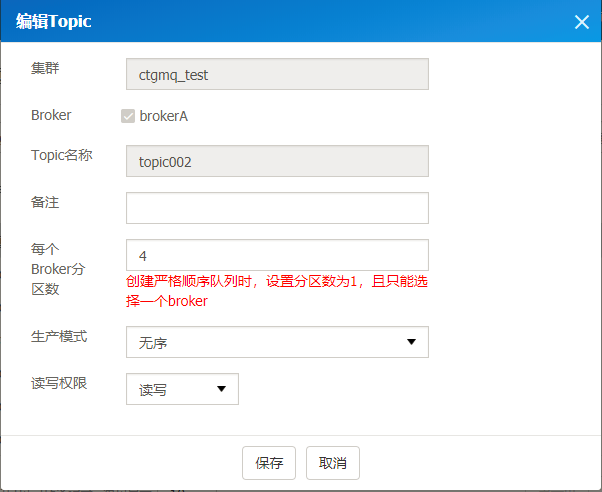This screenshot has height=492, width=602.
Task: Click the 备注 label
Action: (x=45, y=202)
